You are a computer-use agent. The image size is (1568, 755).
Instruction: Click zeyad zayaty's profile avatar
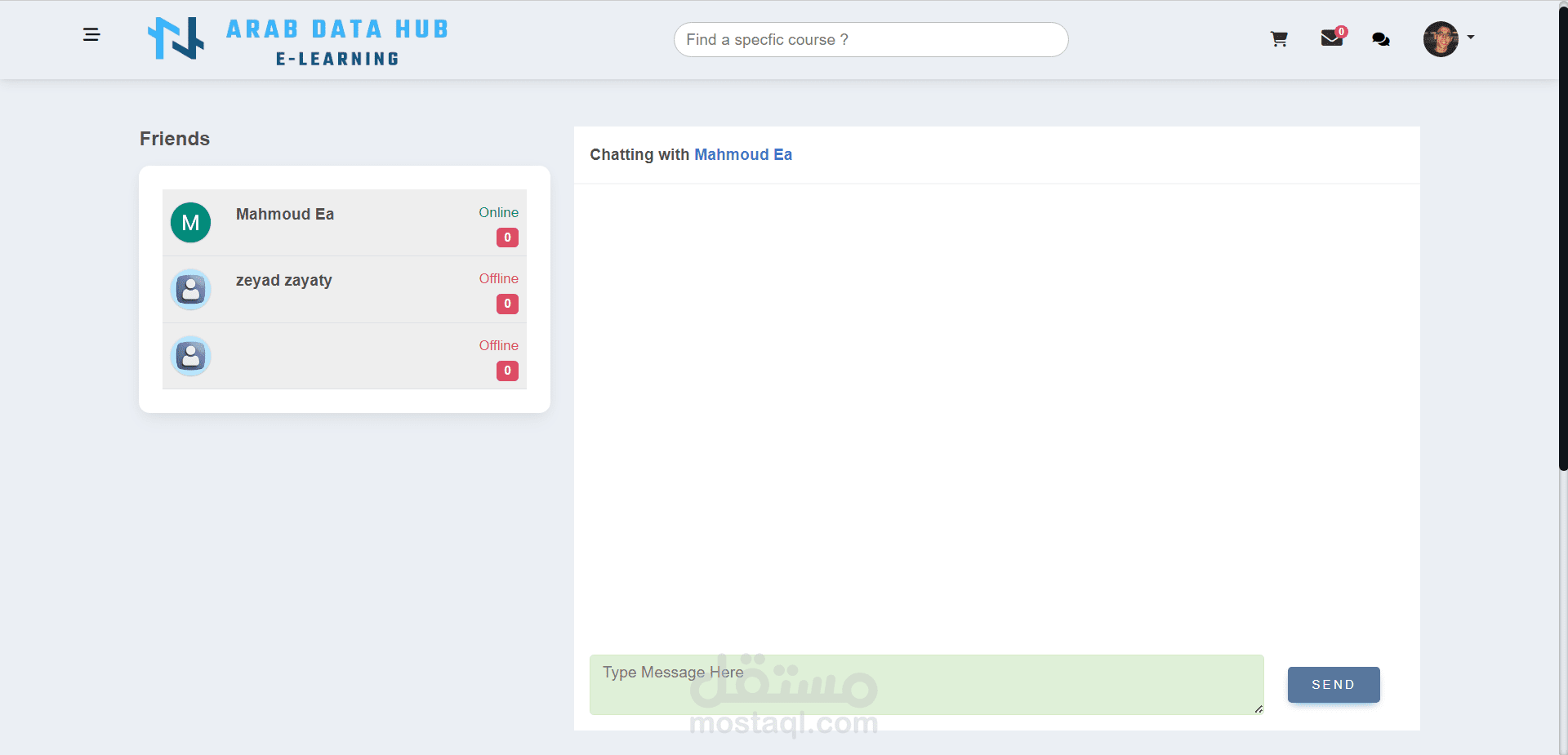click(x=190, y=290)
